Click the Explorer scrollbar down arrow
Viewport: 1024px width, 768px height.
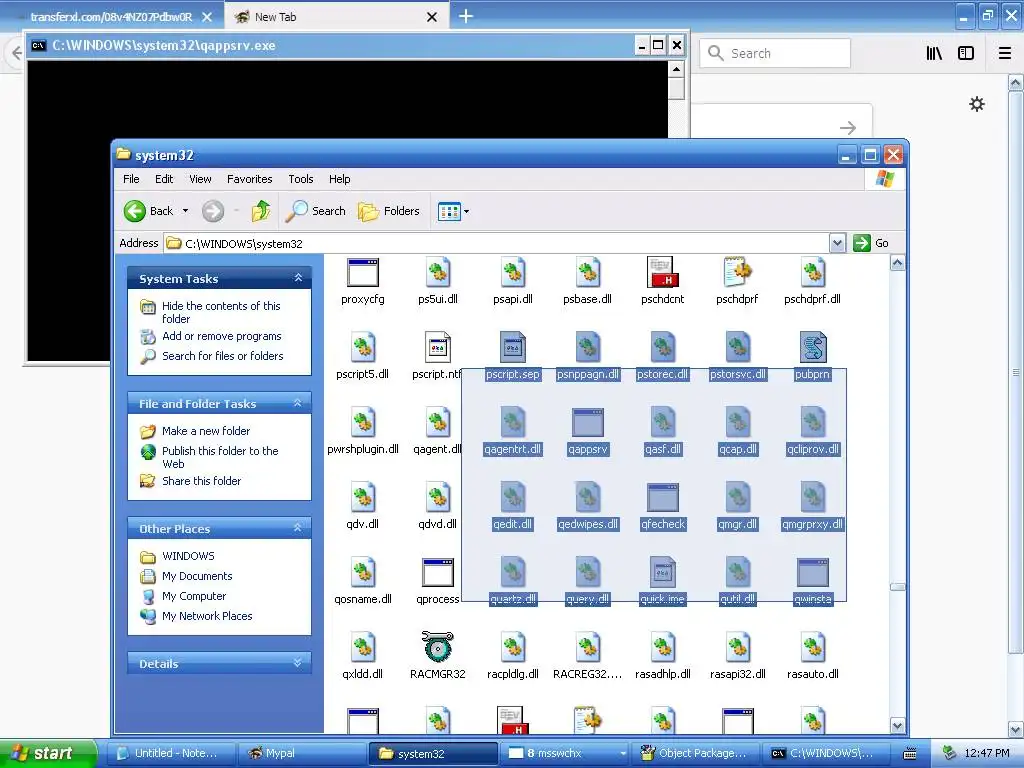(897, 726)
